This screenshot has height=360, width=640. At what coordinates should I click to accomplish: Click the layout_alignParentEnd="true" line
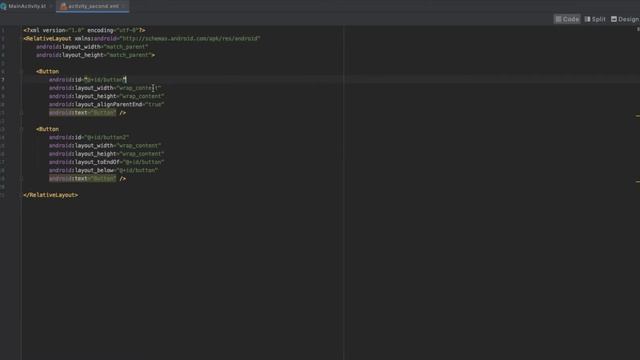(x=107, y=104)
